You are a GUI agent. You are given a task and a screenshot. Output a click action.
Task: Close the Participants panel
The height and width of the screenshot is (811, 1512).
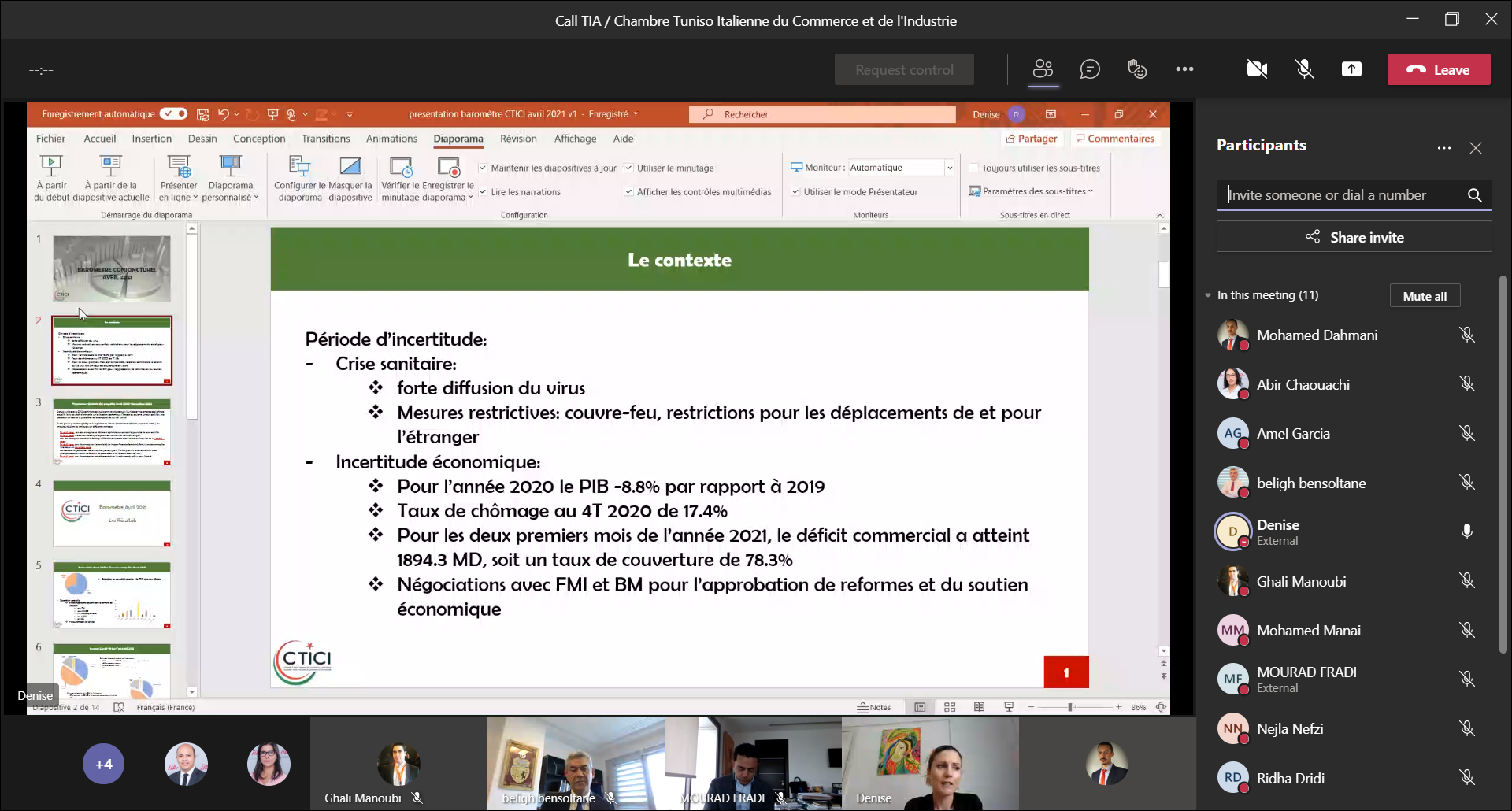click(1476, 148)
